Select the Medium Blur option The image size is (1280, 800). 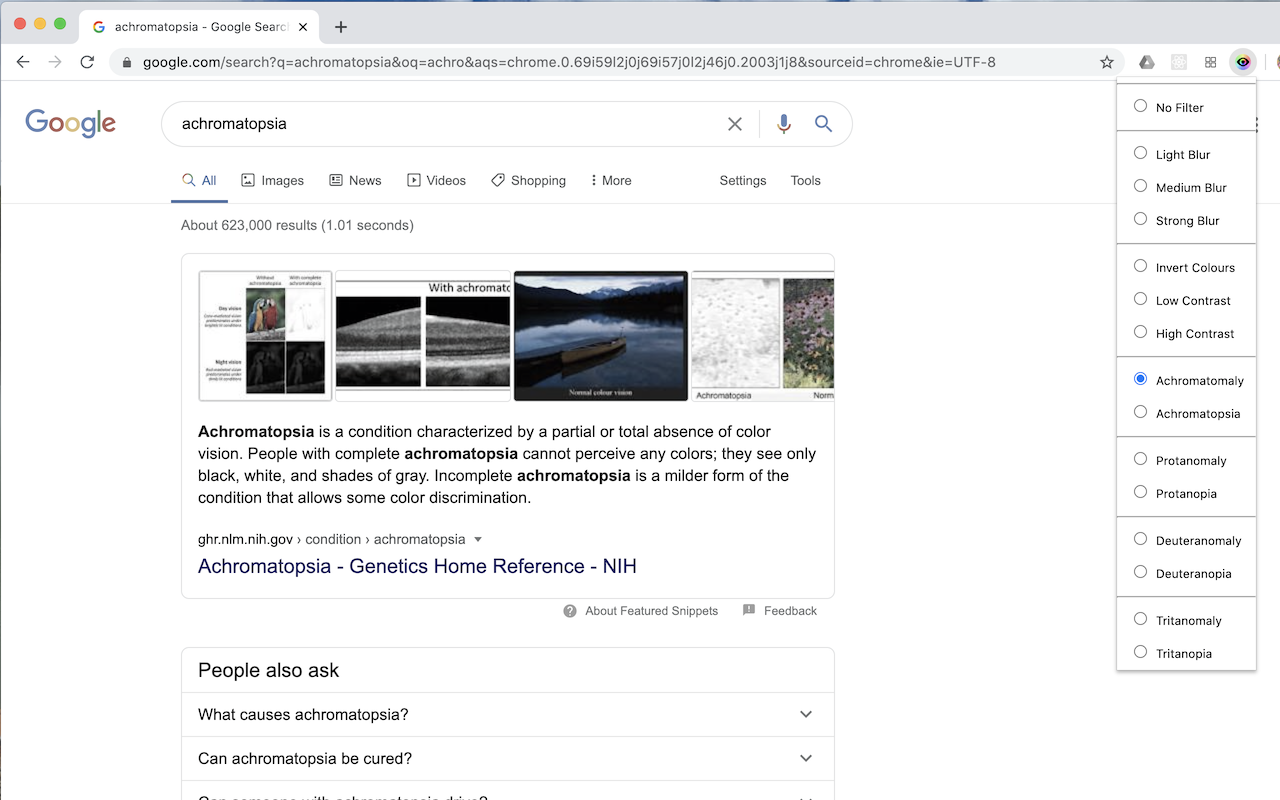coord(1140,186)
